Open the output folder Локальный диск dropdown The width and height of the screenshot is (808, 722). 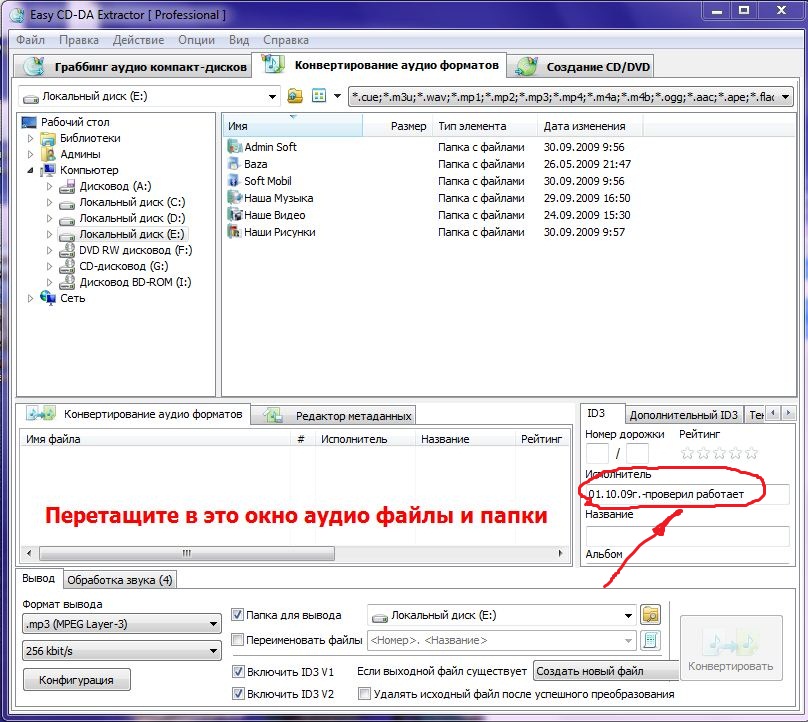click(x=628, y=615)
